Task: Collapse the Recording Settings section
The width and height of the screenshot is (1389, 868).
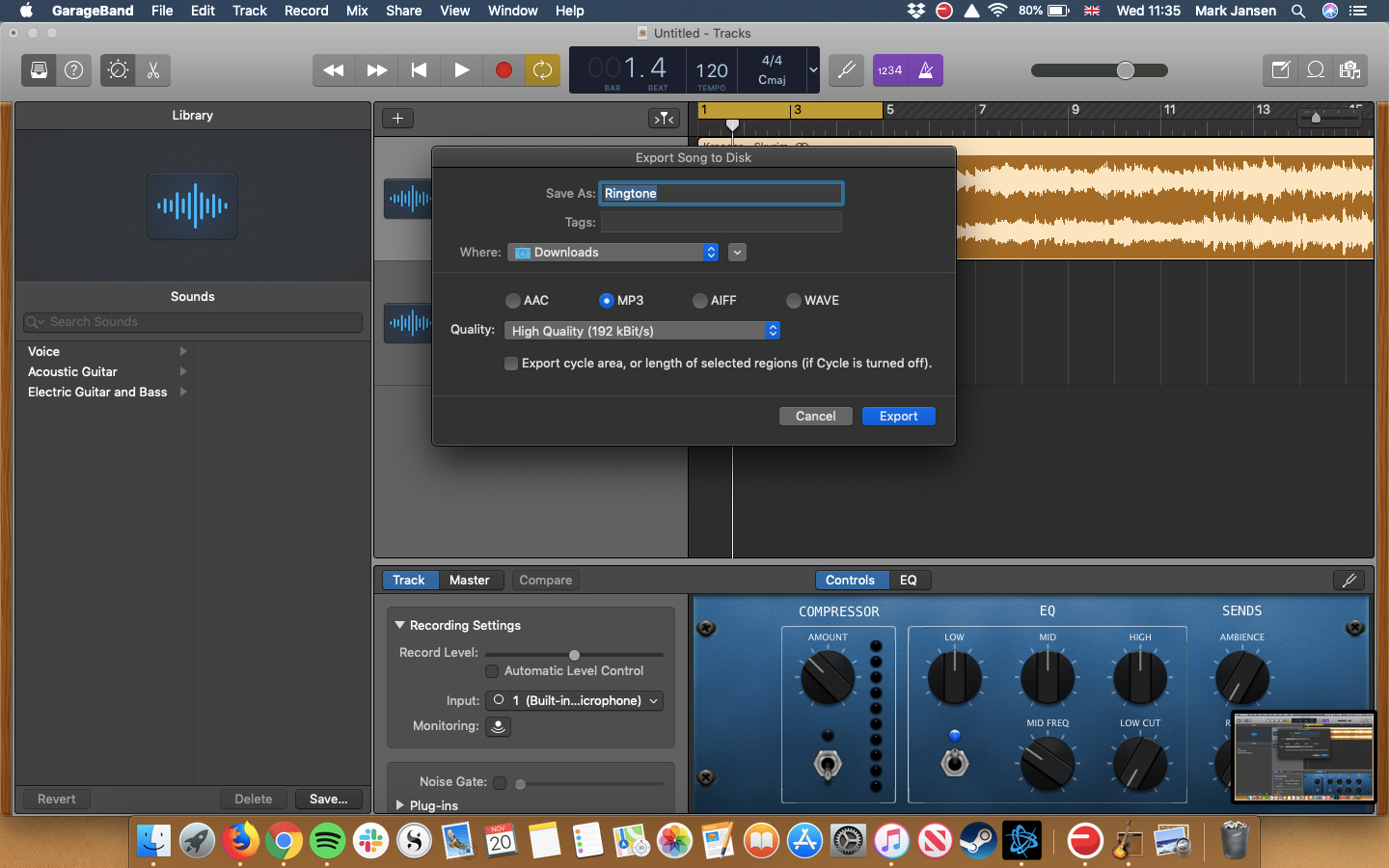Action: (399, 625)
